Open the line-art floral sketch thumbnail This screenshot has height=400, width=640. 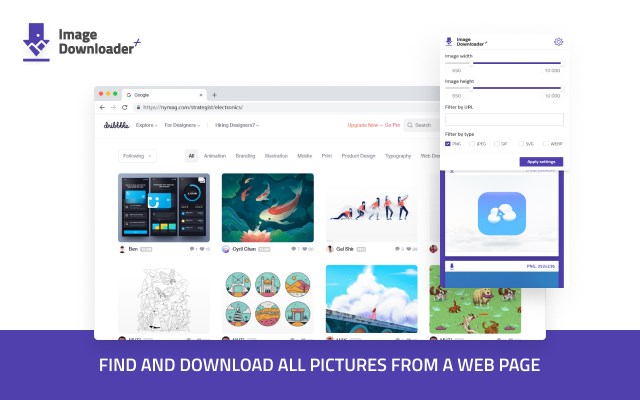pyautogui.click(x=164, y=299)
